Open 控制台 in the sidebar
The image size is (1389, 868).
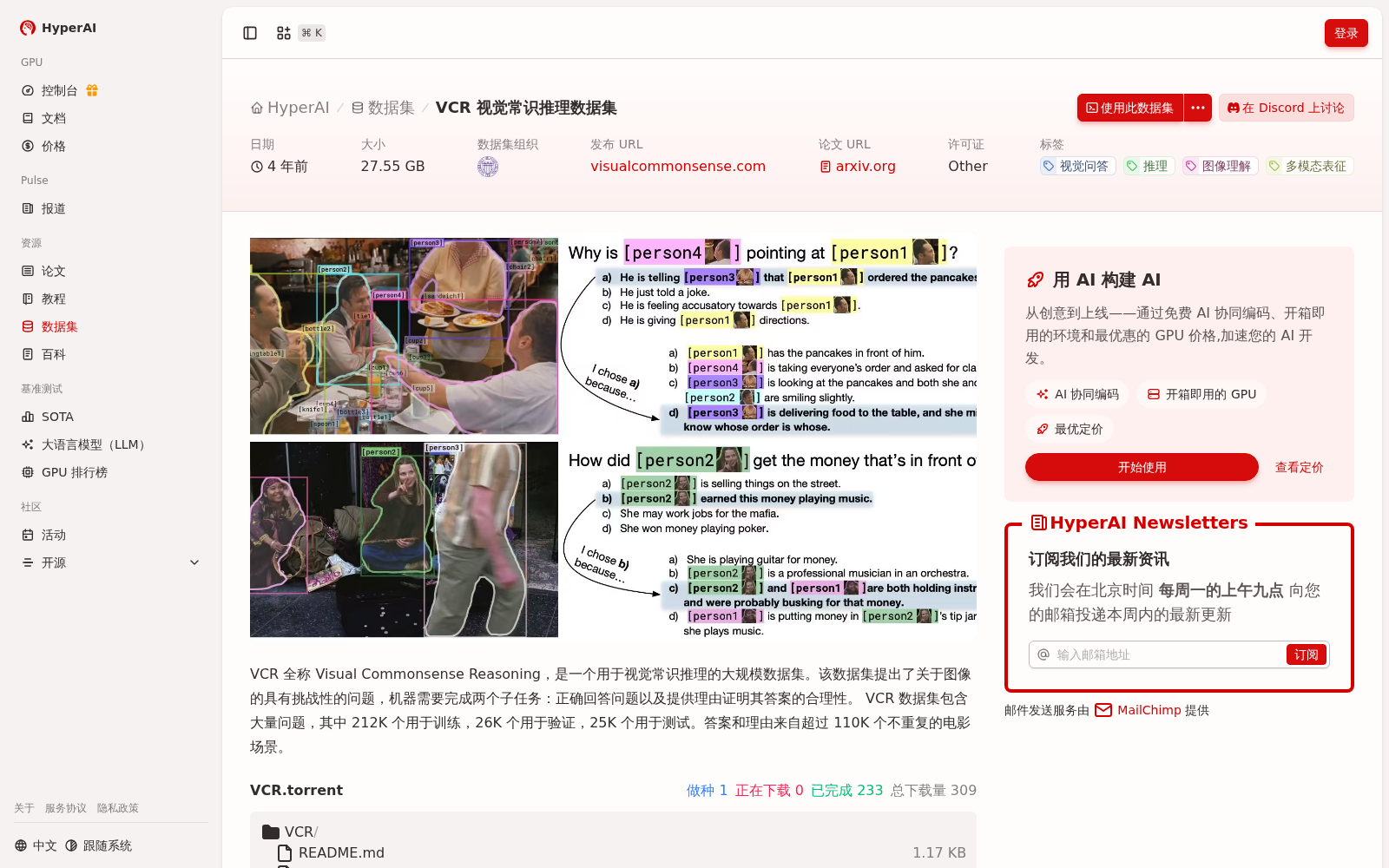(x=60, y=90)
